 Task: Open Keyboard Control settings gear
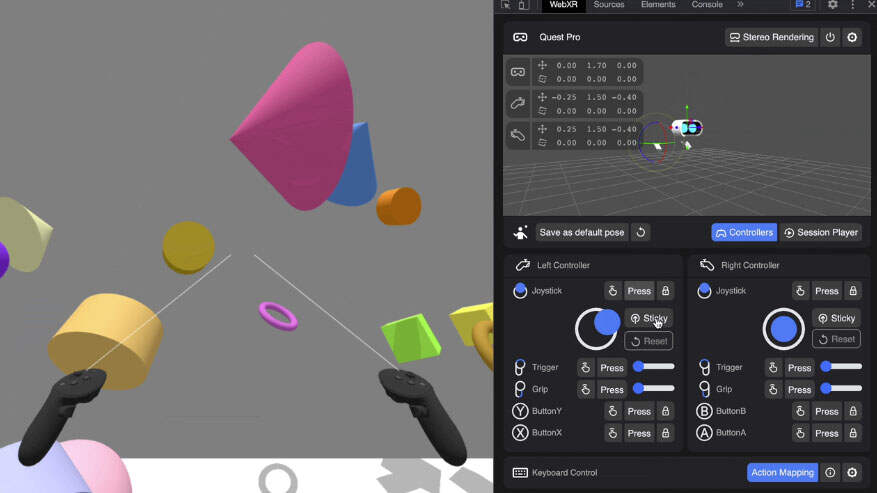(852, 472)
